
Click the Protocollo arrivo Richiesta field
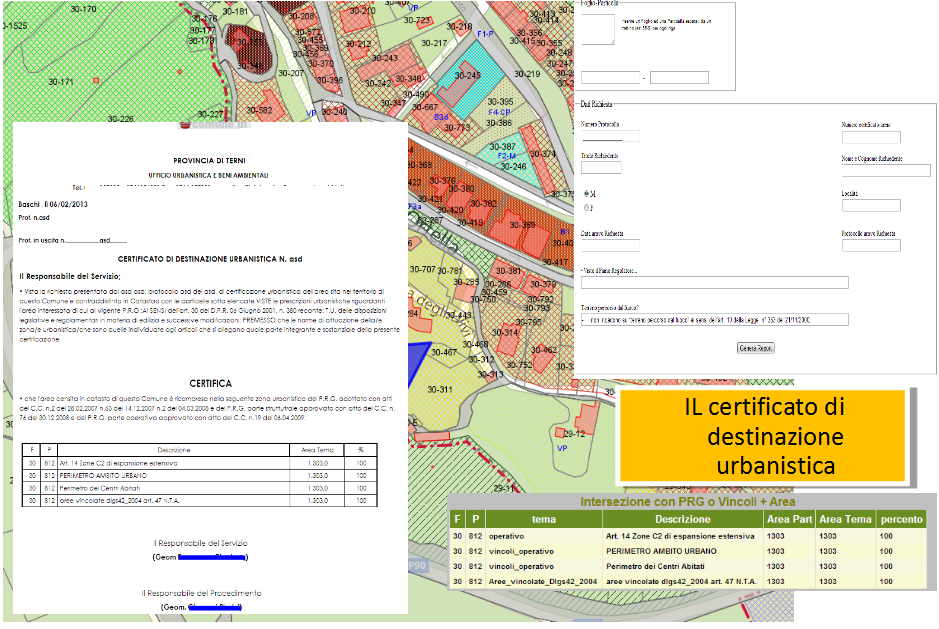pos(871,246)
